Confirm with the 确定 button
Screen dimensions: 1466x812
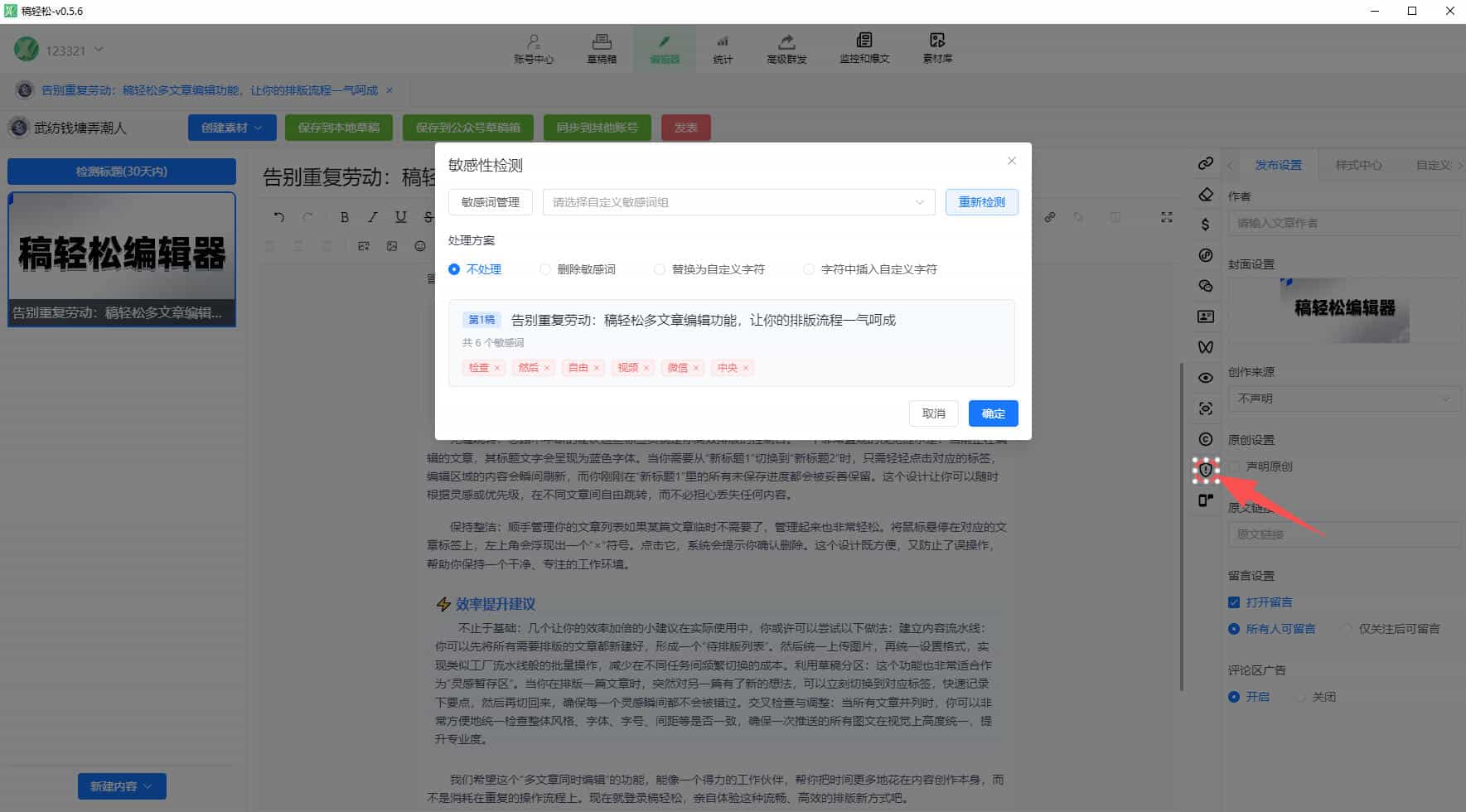[x=992, y=413]
